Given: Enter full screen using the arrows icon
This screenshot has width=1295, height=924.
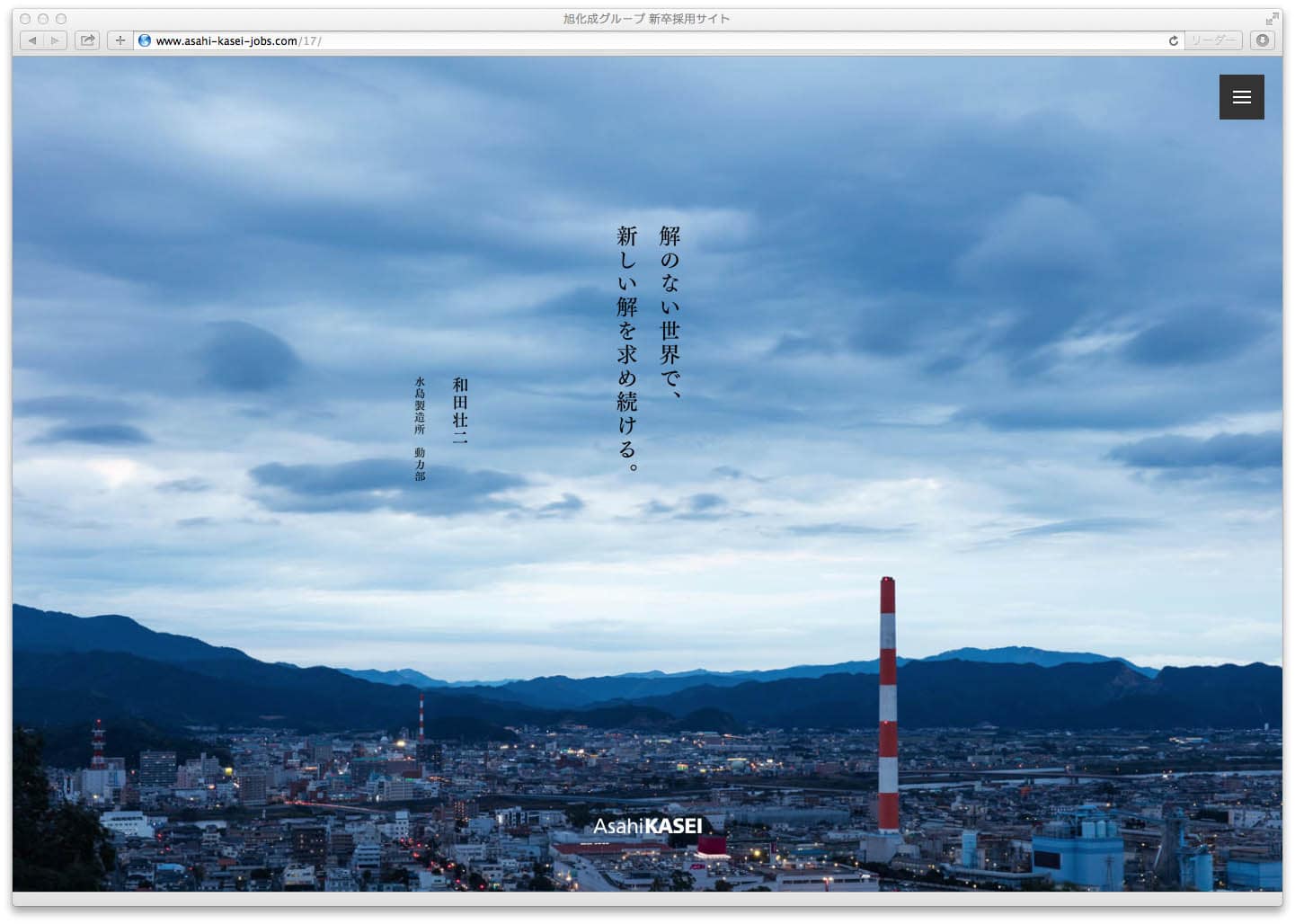Looking at the screenshot, I should point(1272,19).
